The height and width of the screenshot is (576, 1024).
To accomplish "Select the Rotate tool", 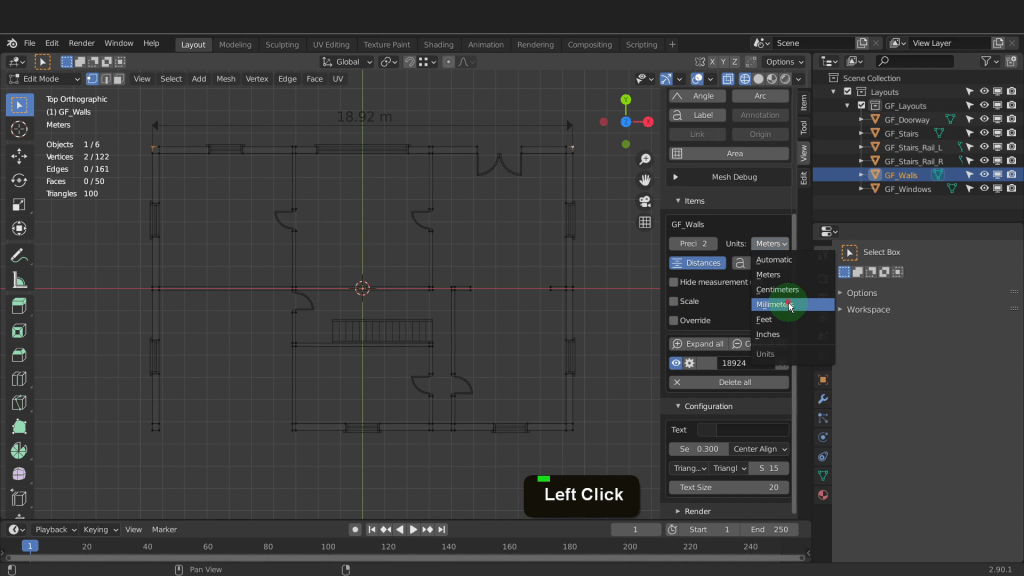I will tap(18, 180).
